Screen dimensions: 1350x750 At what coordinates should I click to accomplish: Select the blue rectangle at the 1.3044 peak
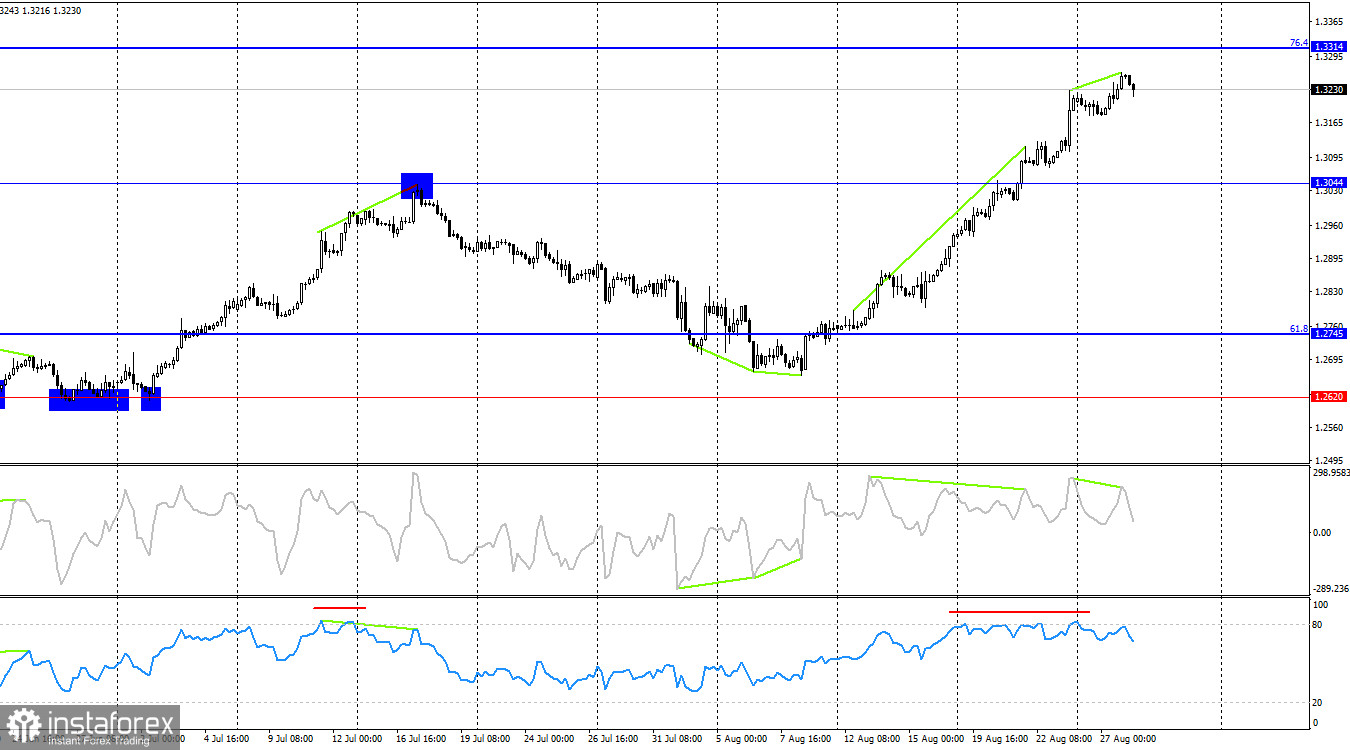pos(417,185)
